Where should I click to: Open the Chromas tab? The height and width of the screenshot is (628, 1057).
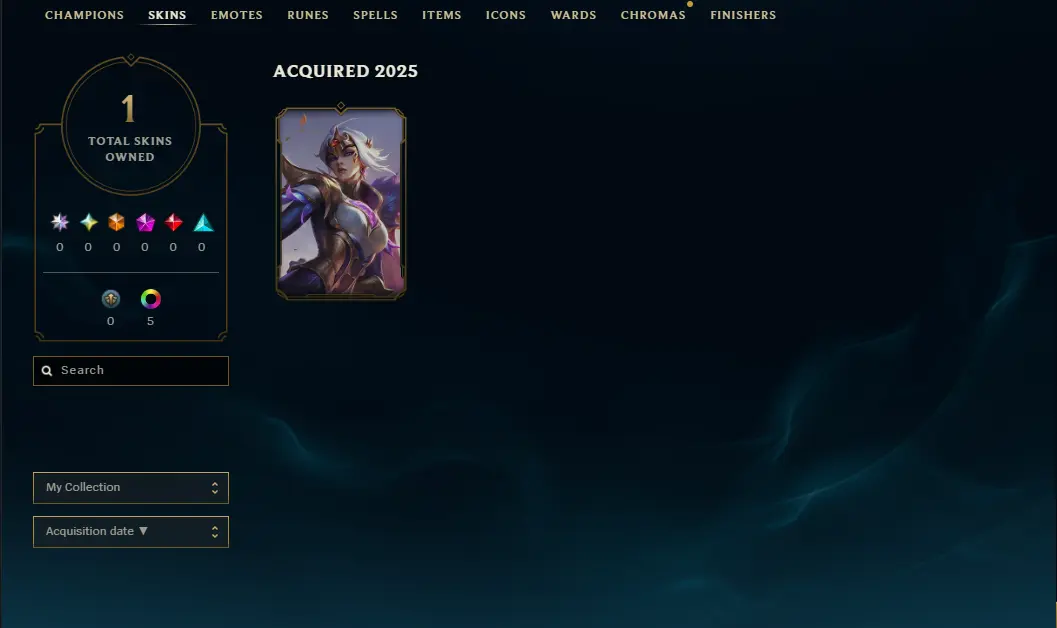point(653,15)
